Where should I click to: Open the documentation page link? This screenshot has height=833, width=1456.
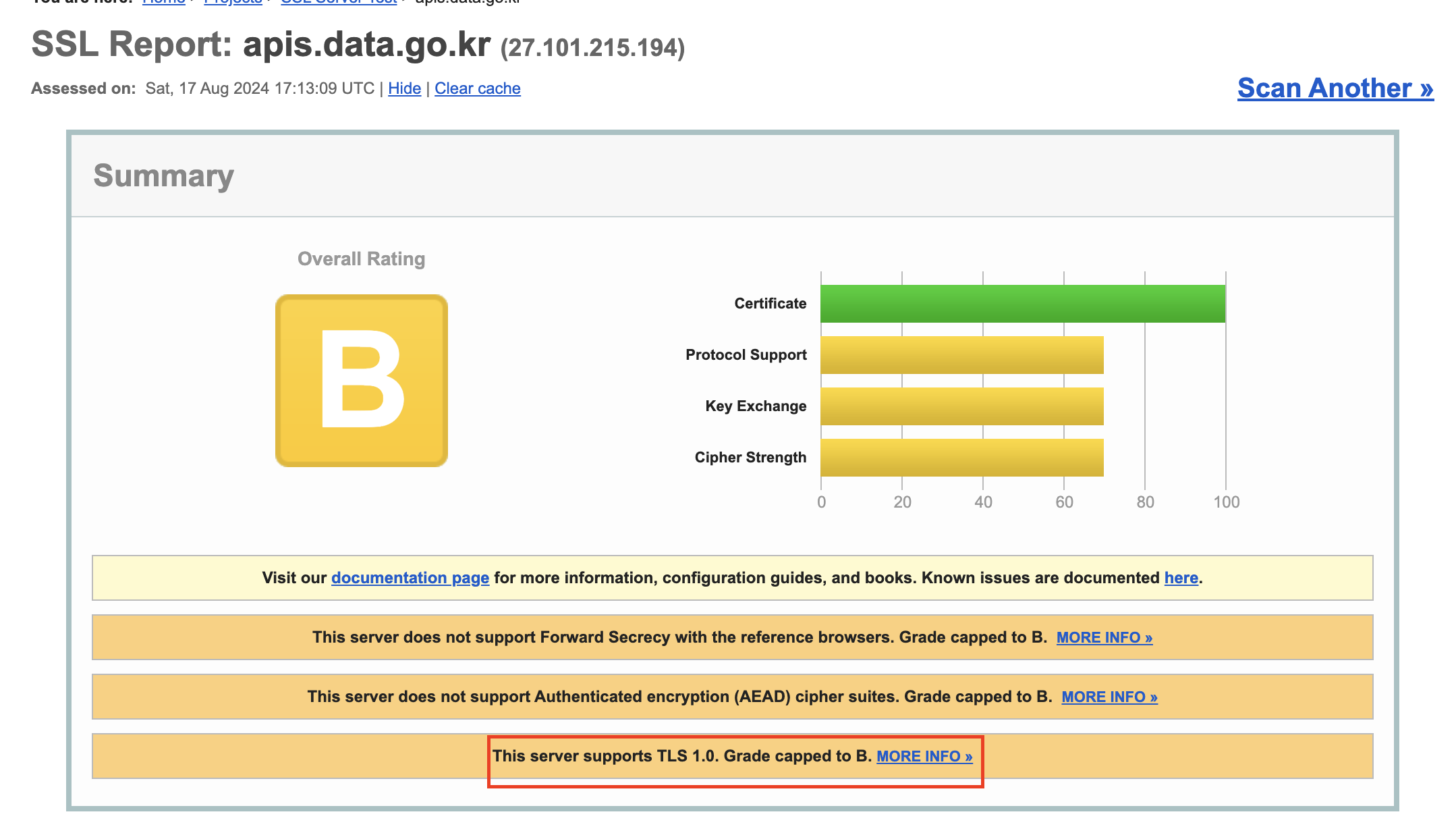point(410,578)
